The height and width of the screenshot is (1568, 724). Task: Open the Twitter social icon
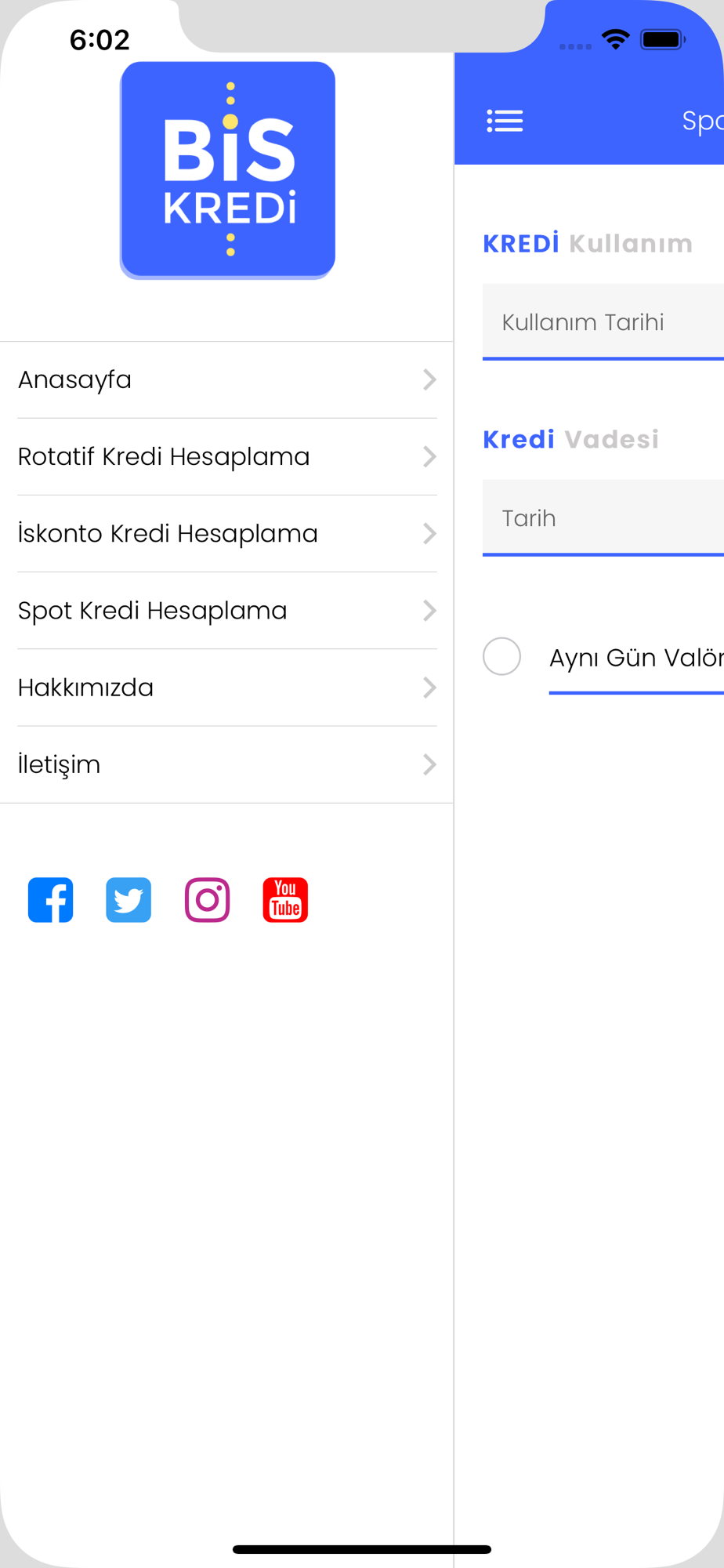click(129, 900)
